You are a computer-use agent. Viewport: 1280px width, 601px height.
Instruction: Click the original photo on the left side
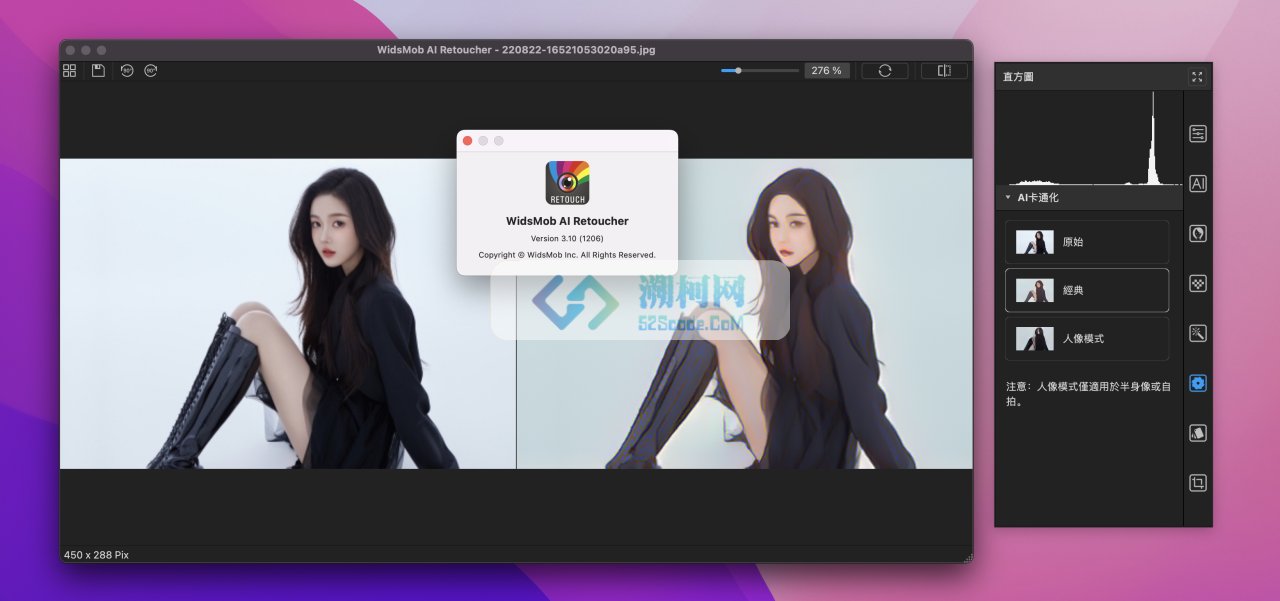tap(288, 313)
